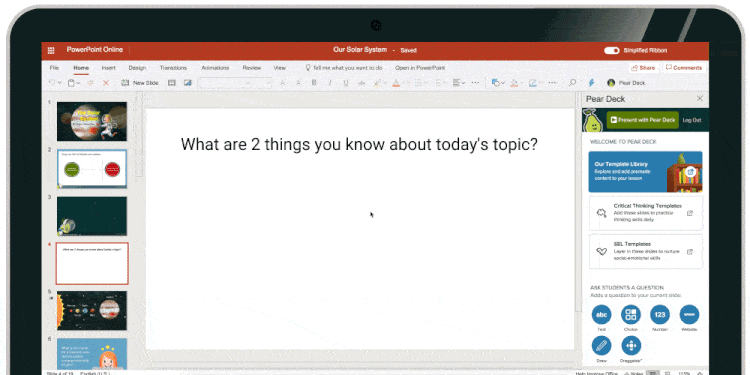
Task: Add a Number question icon
Action: [x=660, y=315]
